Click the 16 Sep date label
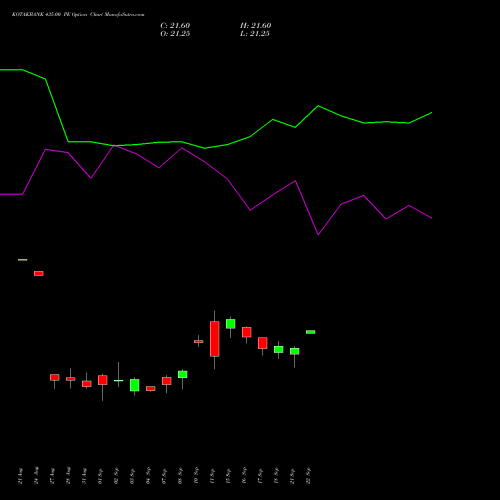 coord(244,476)
